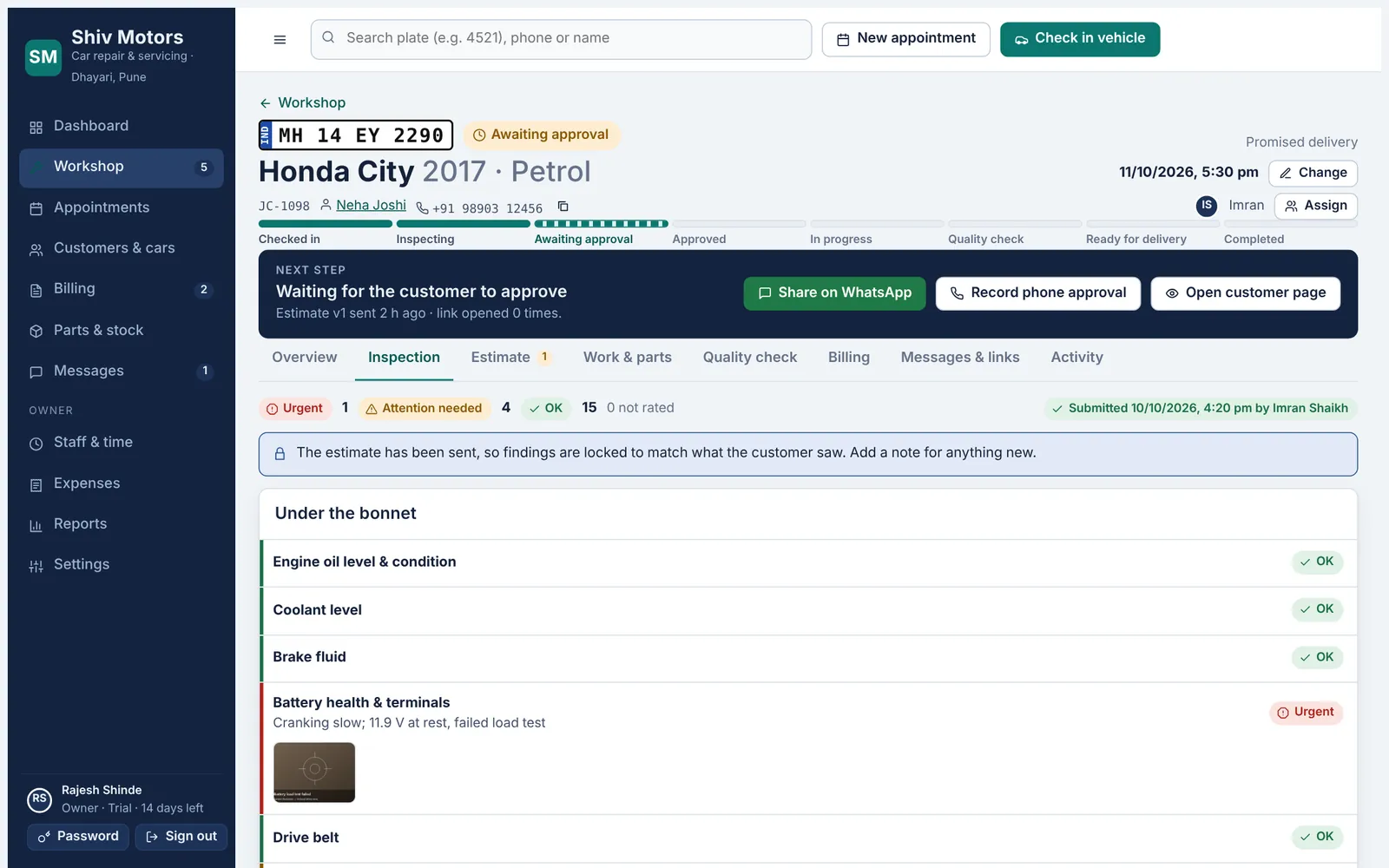Viewport: 1389px width, 868px height.
Task: Select the Inspection tab
Action: click(404, 358)
